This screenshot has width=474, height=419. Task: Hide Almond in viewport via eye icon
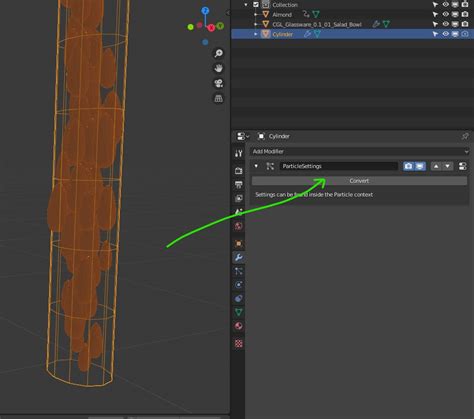point(445,14)
